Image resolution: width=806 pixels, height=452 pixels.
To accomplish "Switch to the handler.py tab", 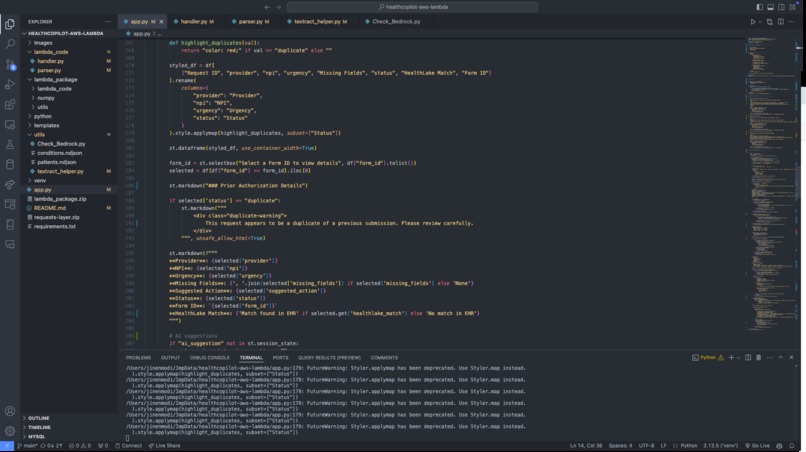I will [x=193, y=22].
